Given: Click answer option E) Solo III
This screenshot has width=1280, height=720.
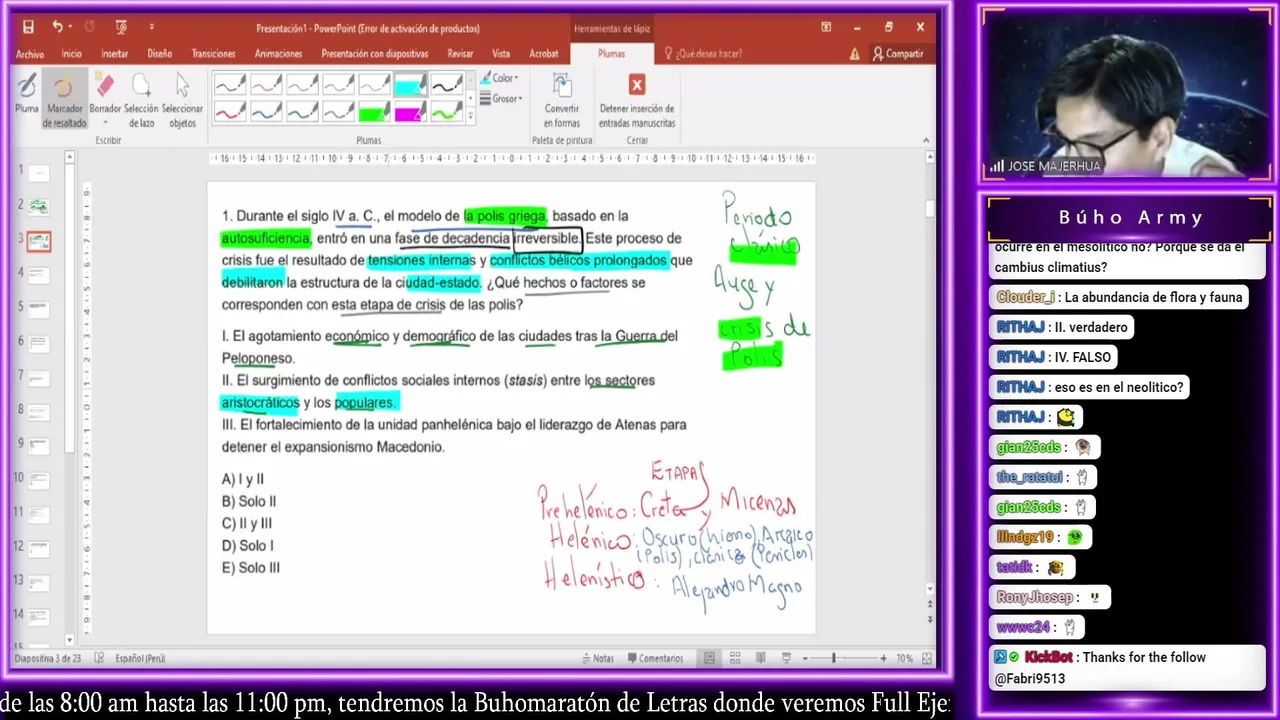Looking at the screenshot, I should coord(251,567).
